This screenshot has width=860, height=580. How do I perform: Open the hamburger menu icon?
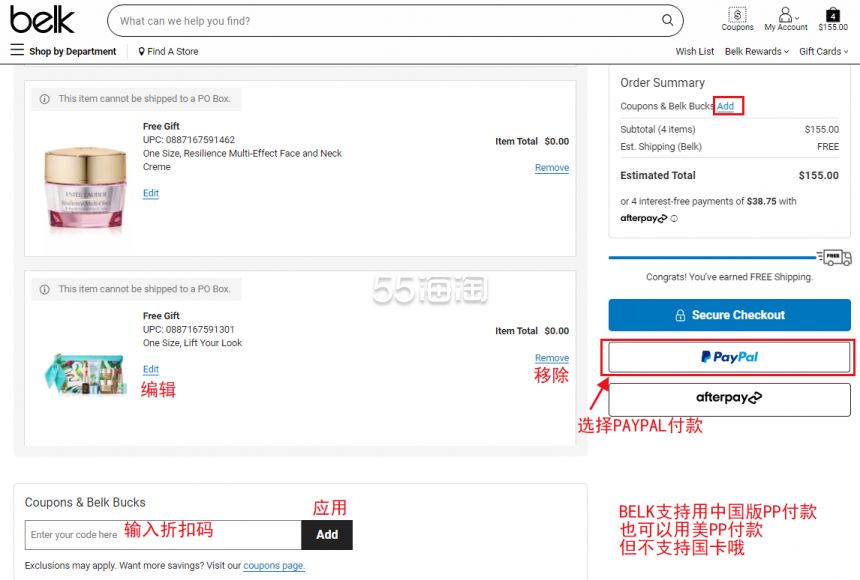17,50
